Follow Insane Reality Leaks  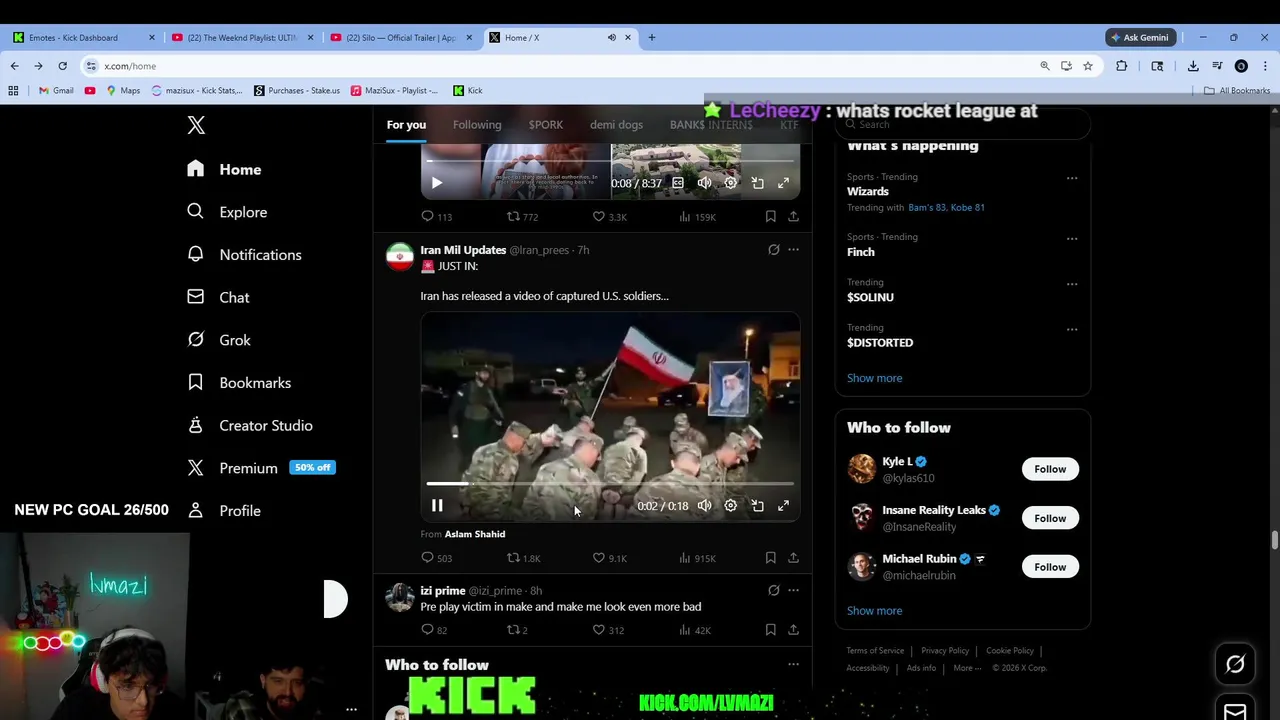[1050, 518]
